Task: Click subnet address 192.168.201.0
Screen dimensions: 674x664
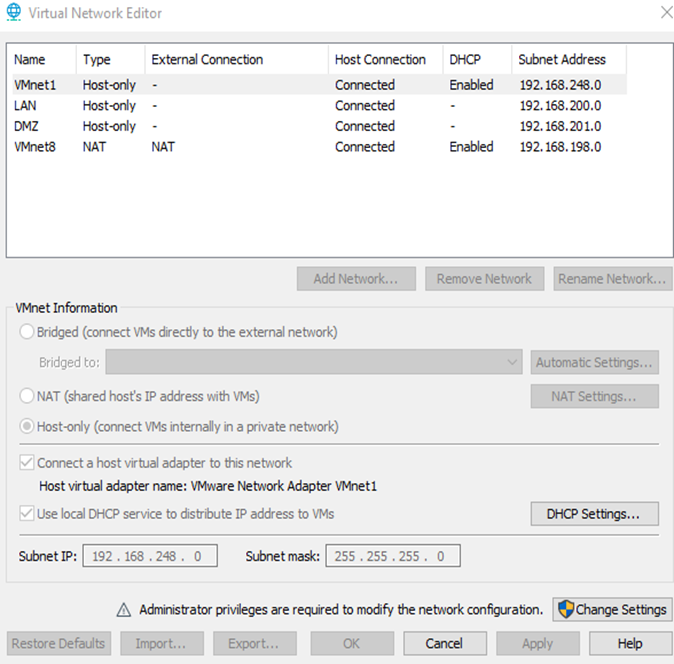Action: (561, 126)
